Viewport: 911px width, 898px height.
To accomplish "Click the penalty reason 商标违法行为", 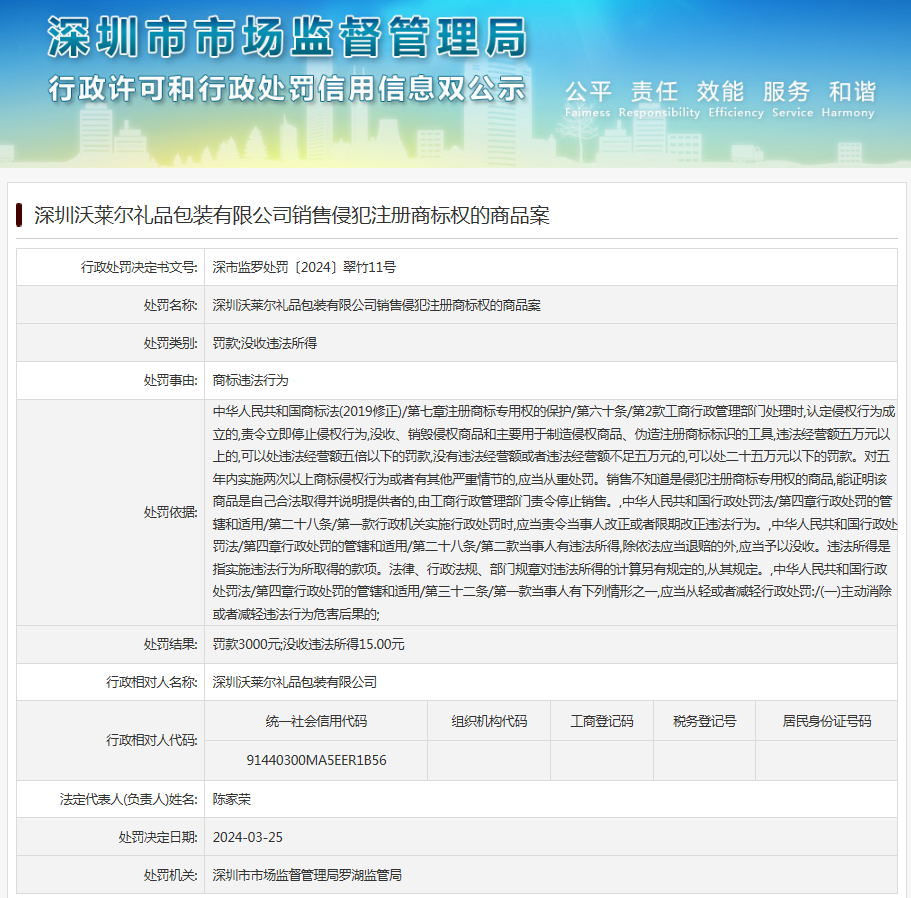I will tap(250, 381).
